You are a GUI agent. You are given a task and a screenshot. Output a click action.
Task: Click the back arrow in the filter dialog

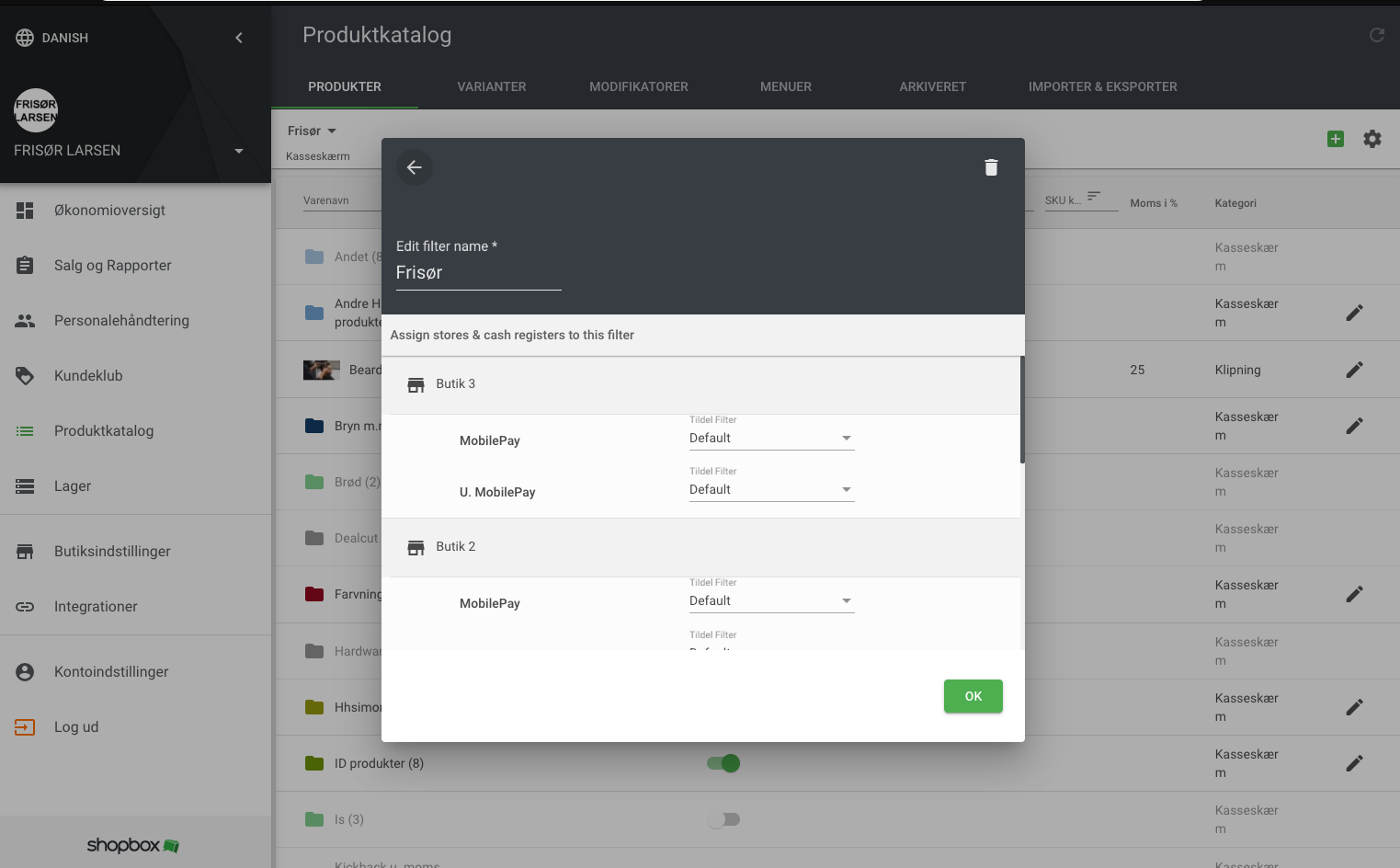tap(415, 167)
